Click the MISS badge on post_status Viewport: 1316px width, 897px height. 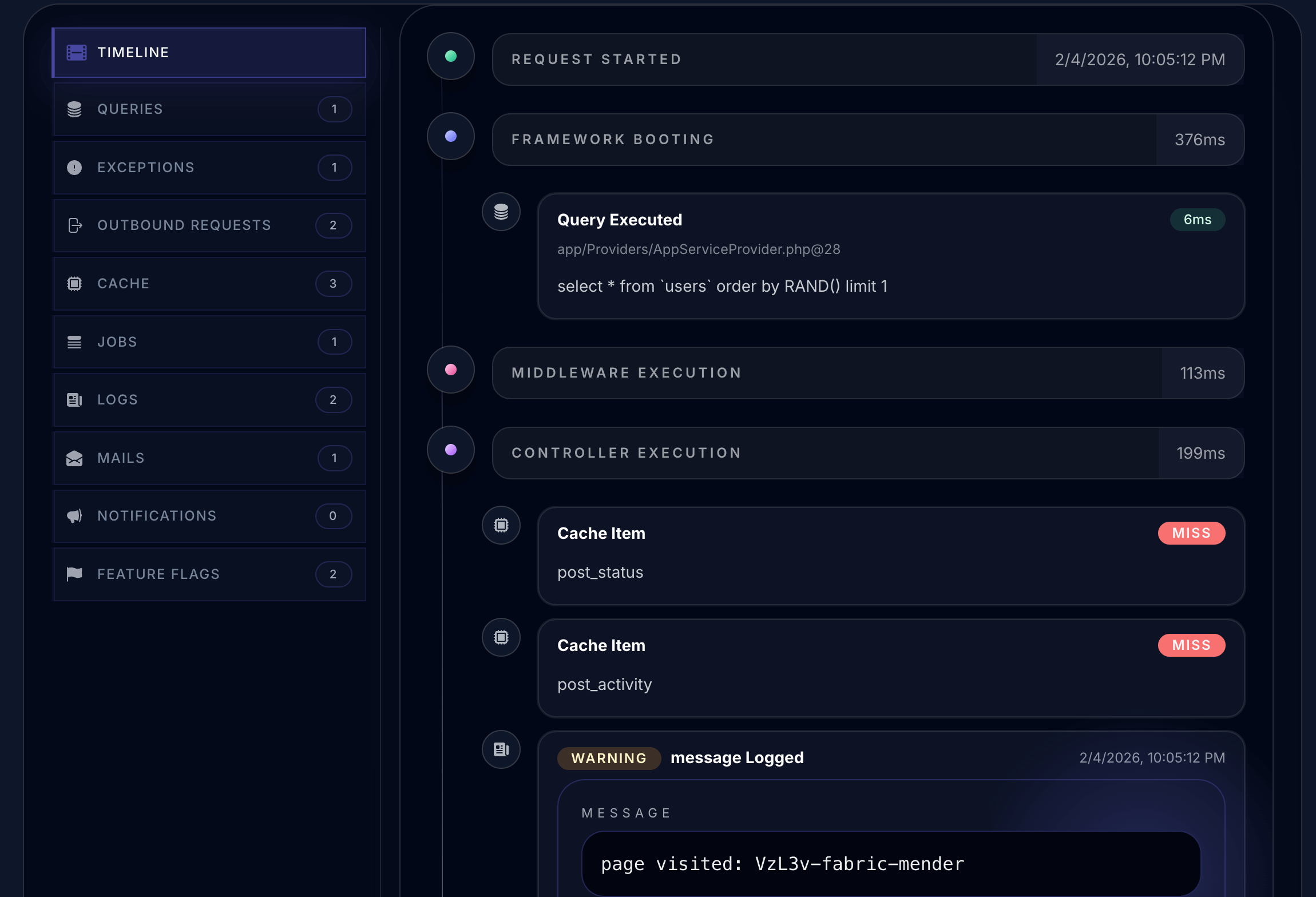[x=1192, y=533]
